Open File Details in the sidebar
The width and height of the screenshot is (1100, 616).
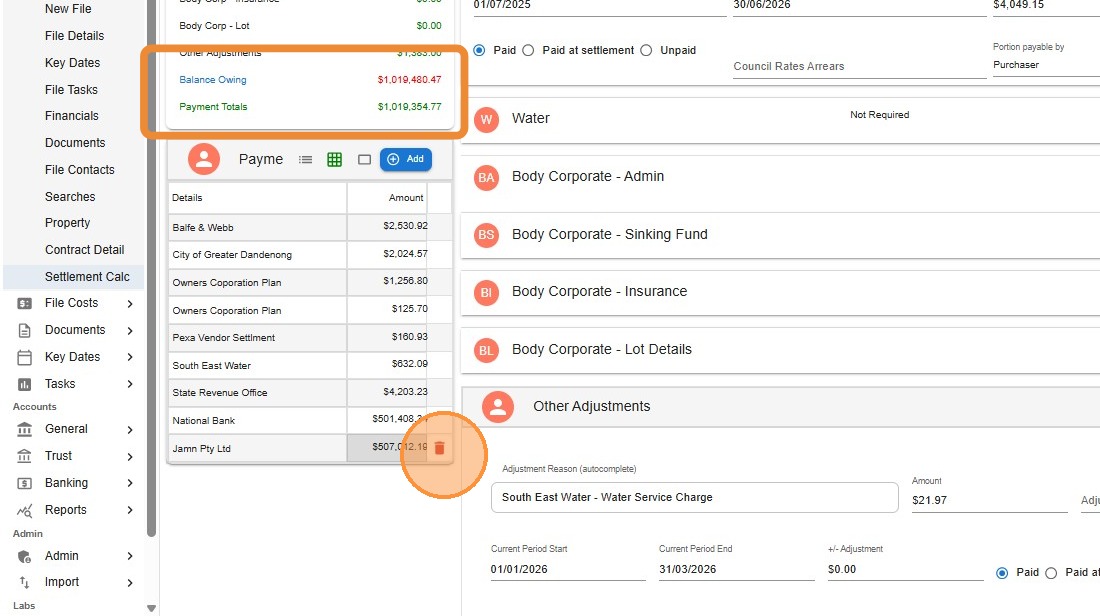point(74,36)
